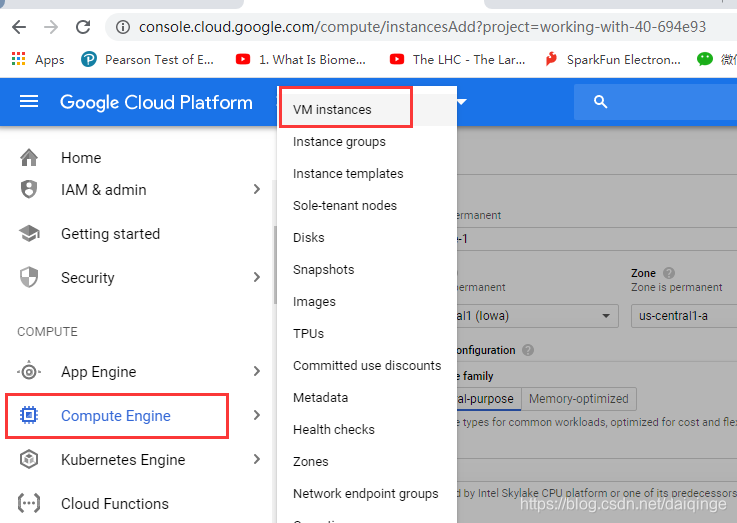Open IAM & admin in sidebar
Viewport: 737px width, 523px height.
104,190
